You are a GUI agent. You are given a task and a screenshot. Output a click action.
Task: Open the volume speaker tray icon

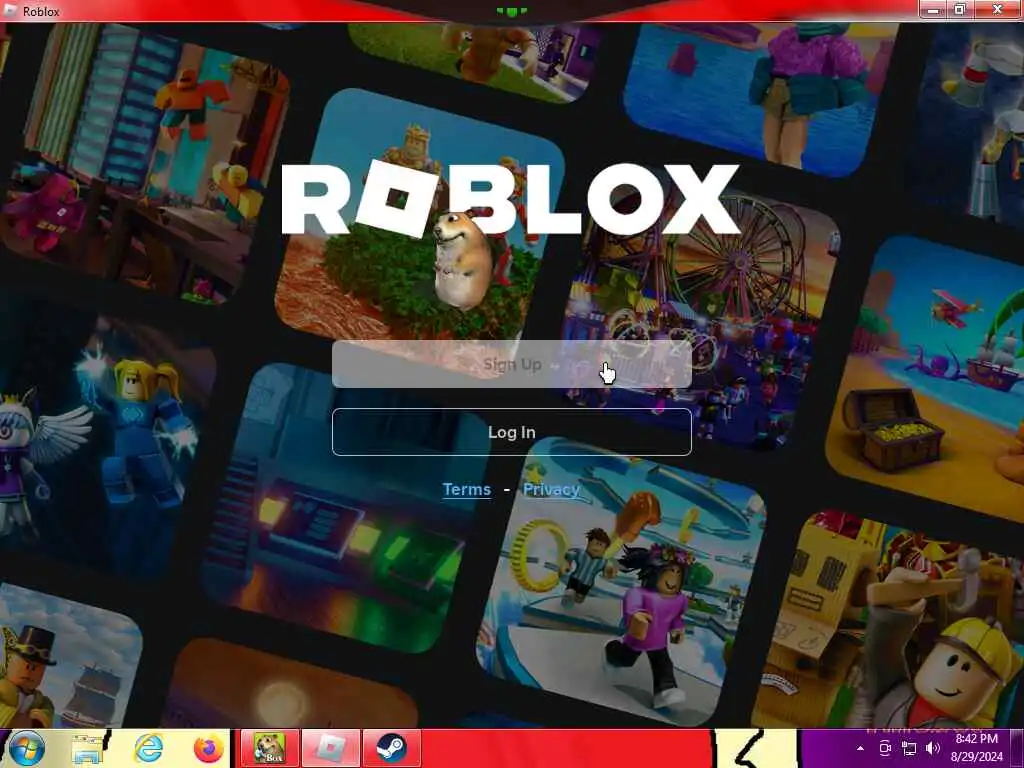point(933,748)
